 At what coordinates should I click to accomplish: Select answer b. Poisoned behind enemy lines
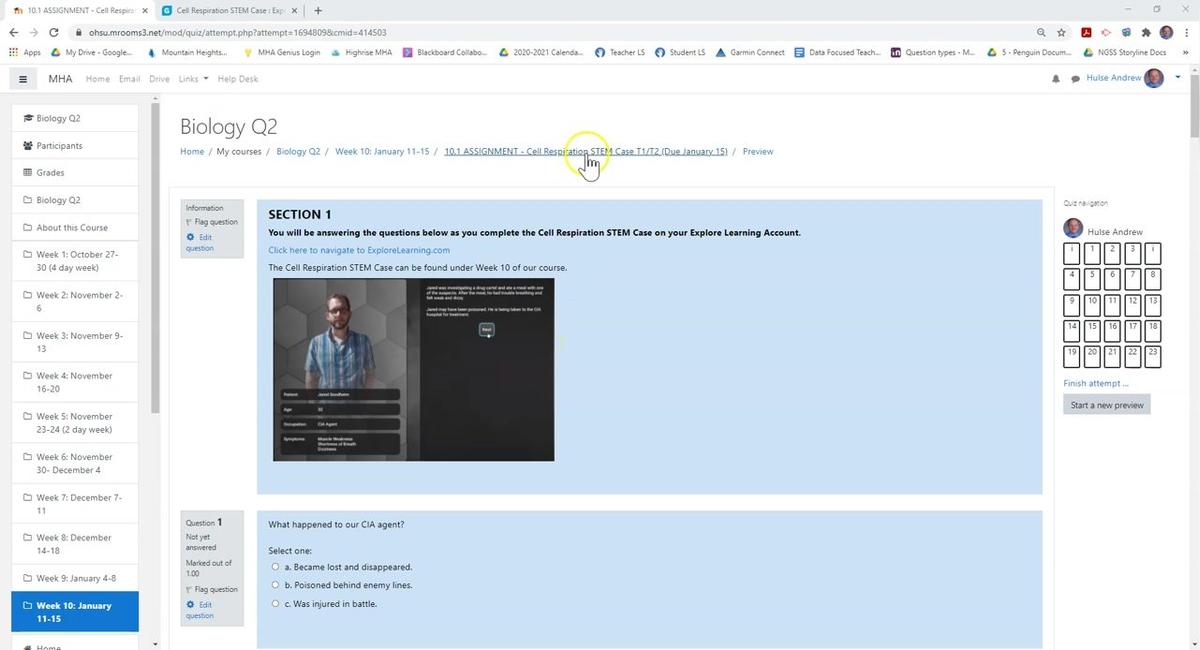coord(277,585)
